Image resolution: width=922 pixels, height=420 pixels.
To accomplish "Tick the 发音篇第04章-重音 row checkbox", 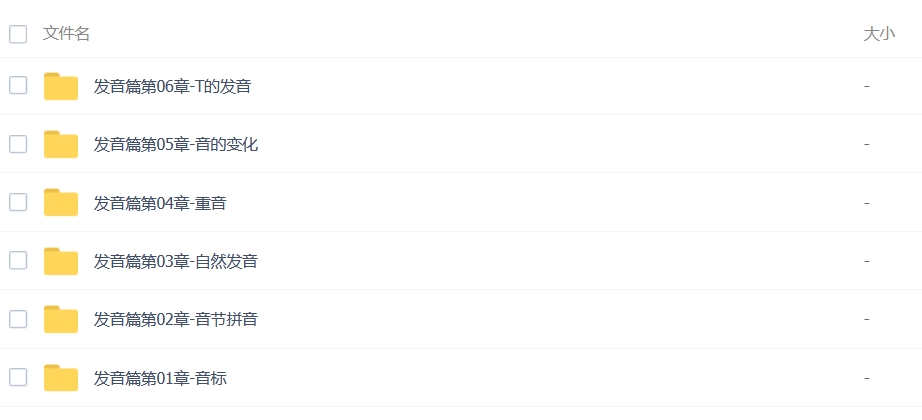I will coord(18,202).
